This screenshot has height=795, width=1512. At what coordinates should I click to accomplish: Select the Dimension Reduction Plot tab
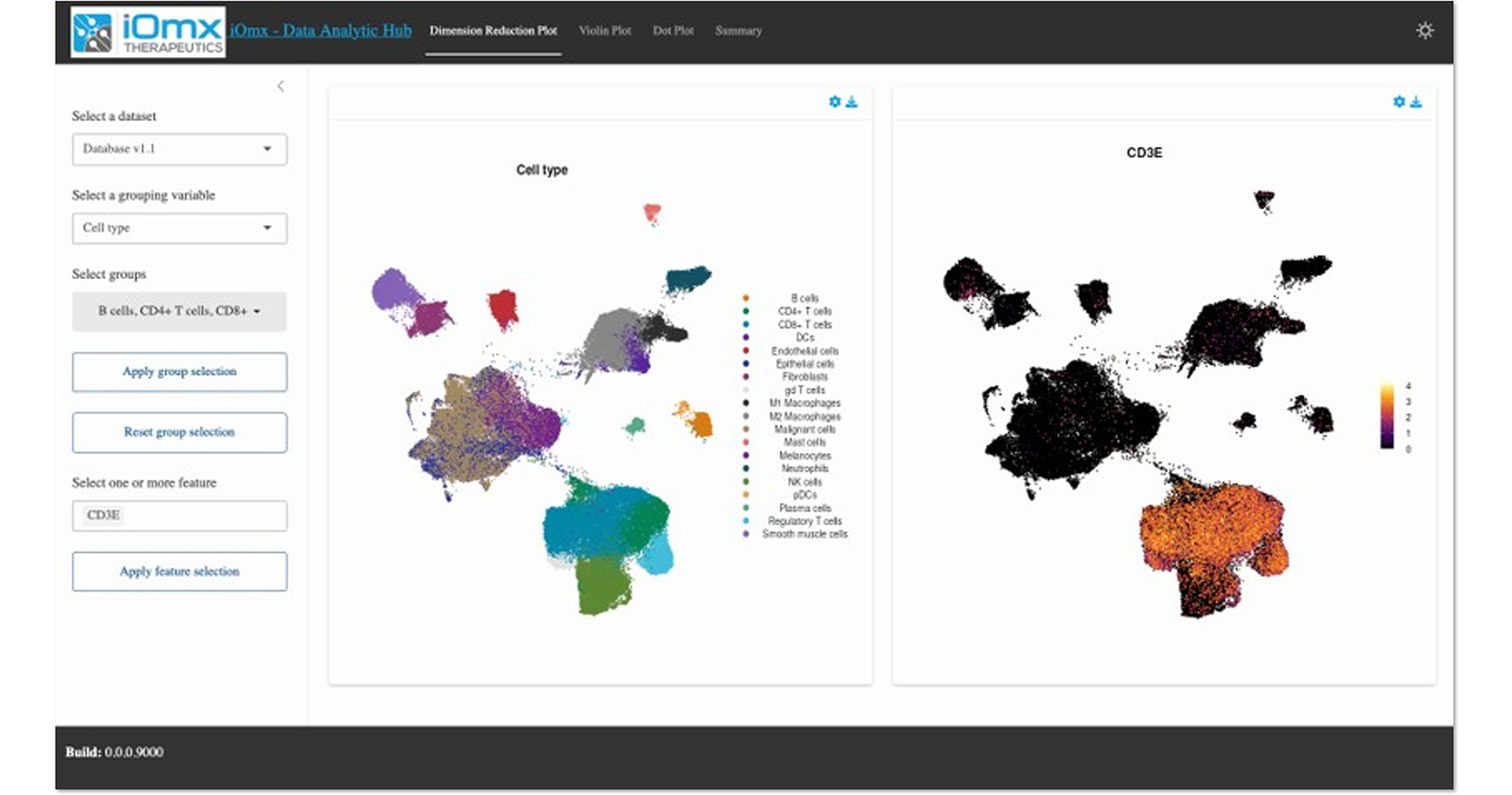pyautogui.click(x=493, y=30)
